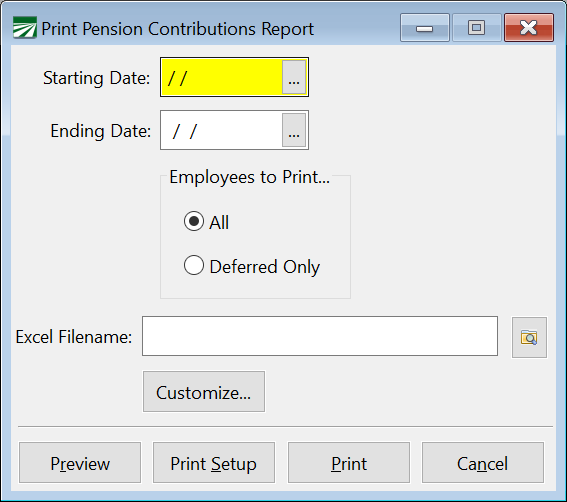Focus the Ending Date field
The image size is (567, 502).
click(x=221, y=130)
